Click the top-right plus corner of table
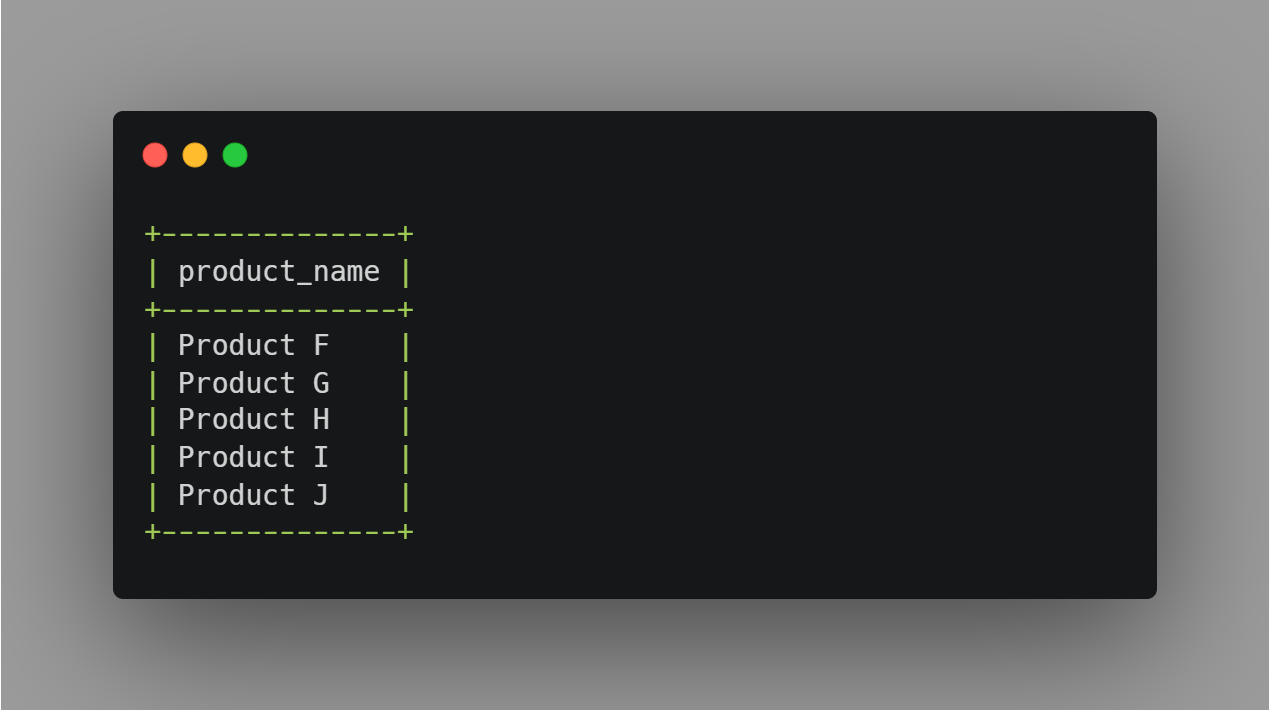Image resolution: width=1270 pixels, height=710 pixels. 405,235
